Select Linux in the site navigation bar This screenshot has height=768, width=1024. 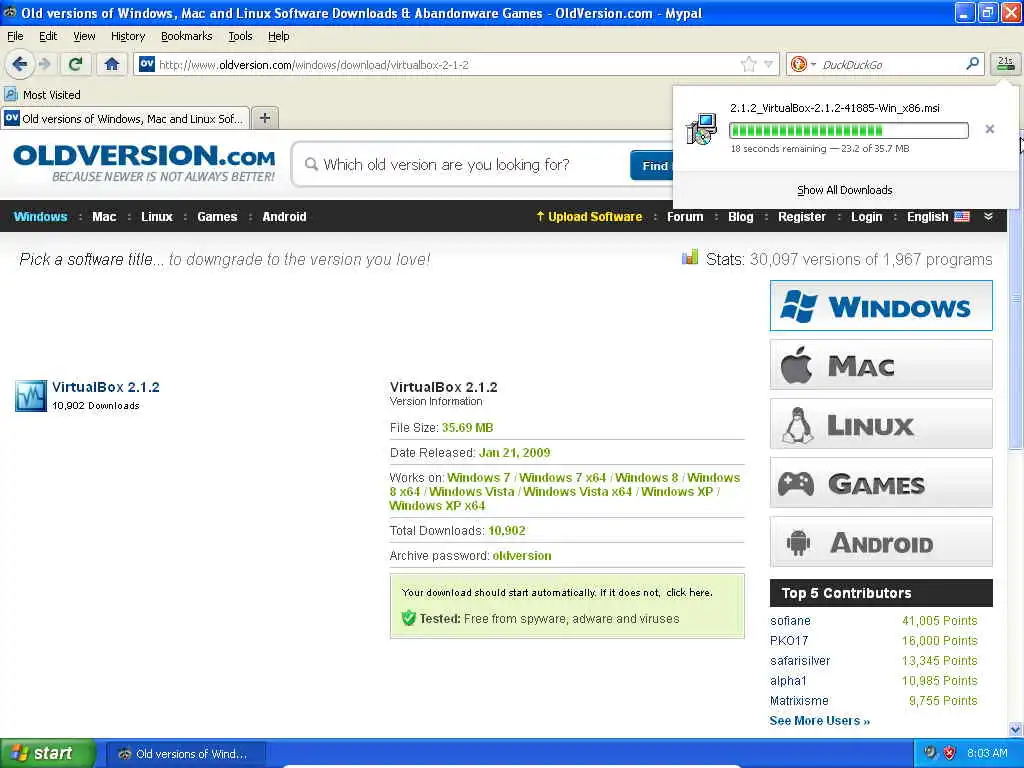click(157, 217)
